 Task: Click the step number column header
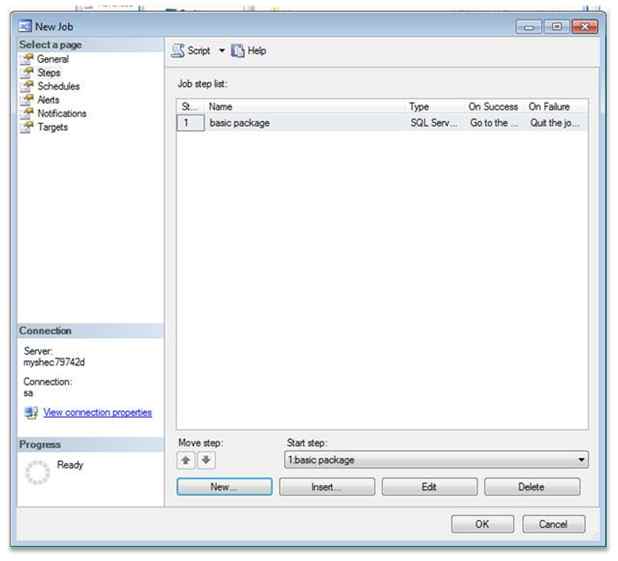click(191, 107)
